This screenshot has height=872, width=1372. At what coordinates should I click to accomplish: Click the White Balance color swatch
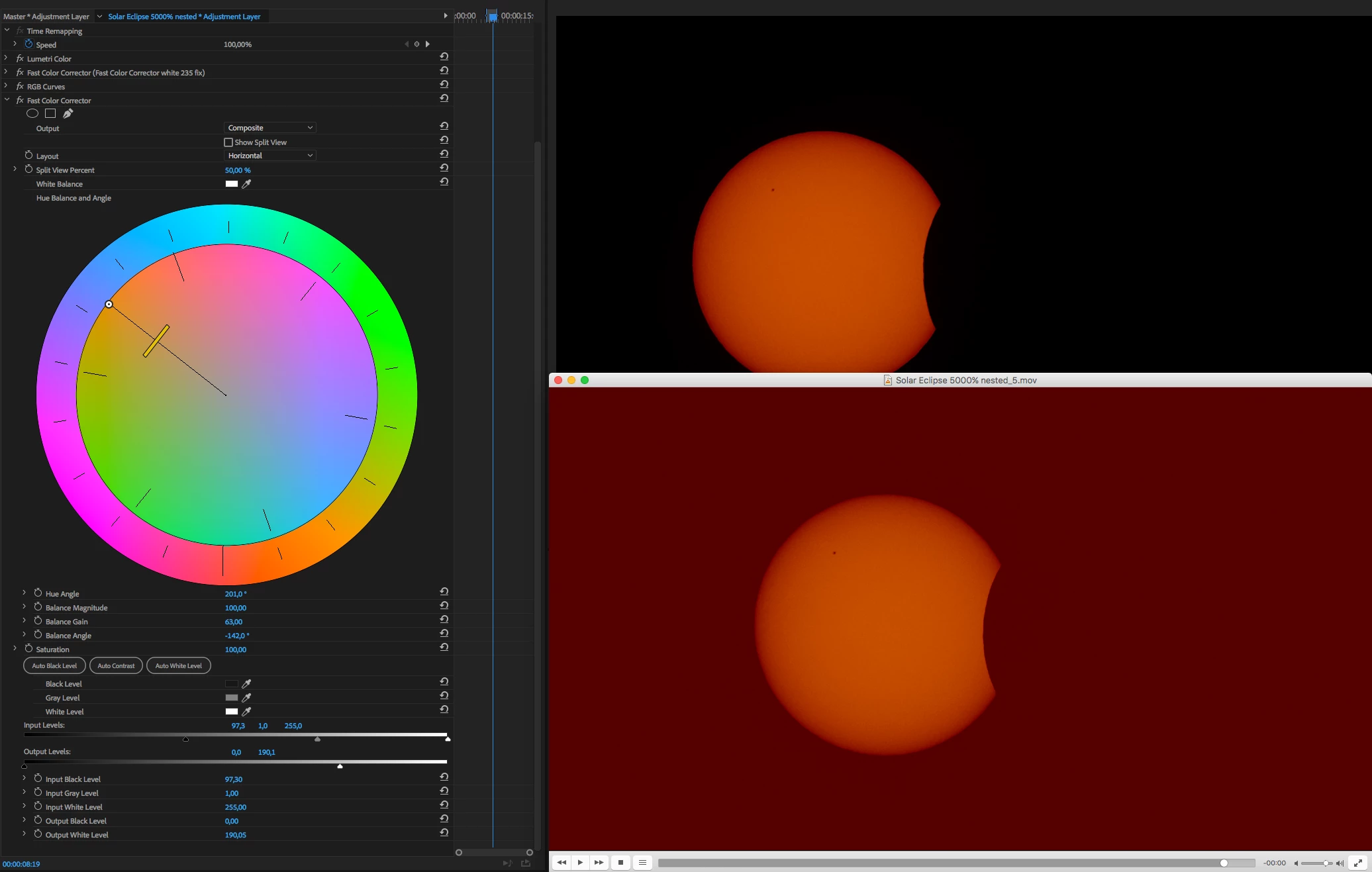coord(231,184)
